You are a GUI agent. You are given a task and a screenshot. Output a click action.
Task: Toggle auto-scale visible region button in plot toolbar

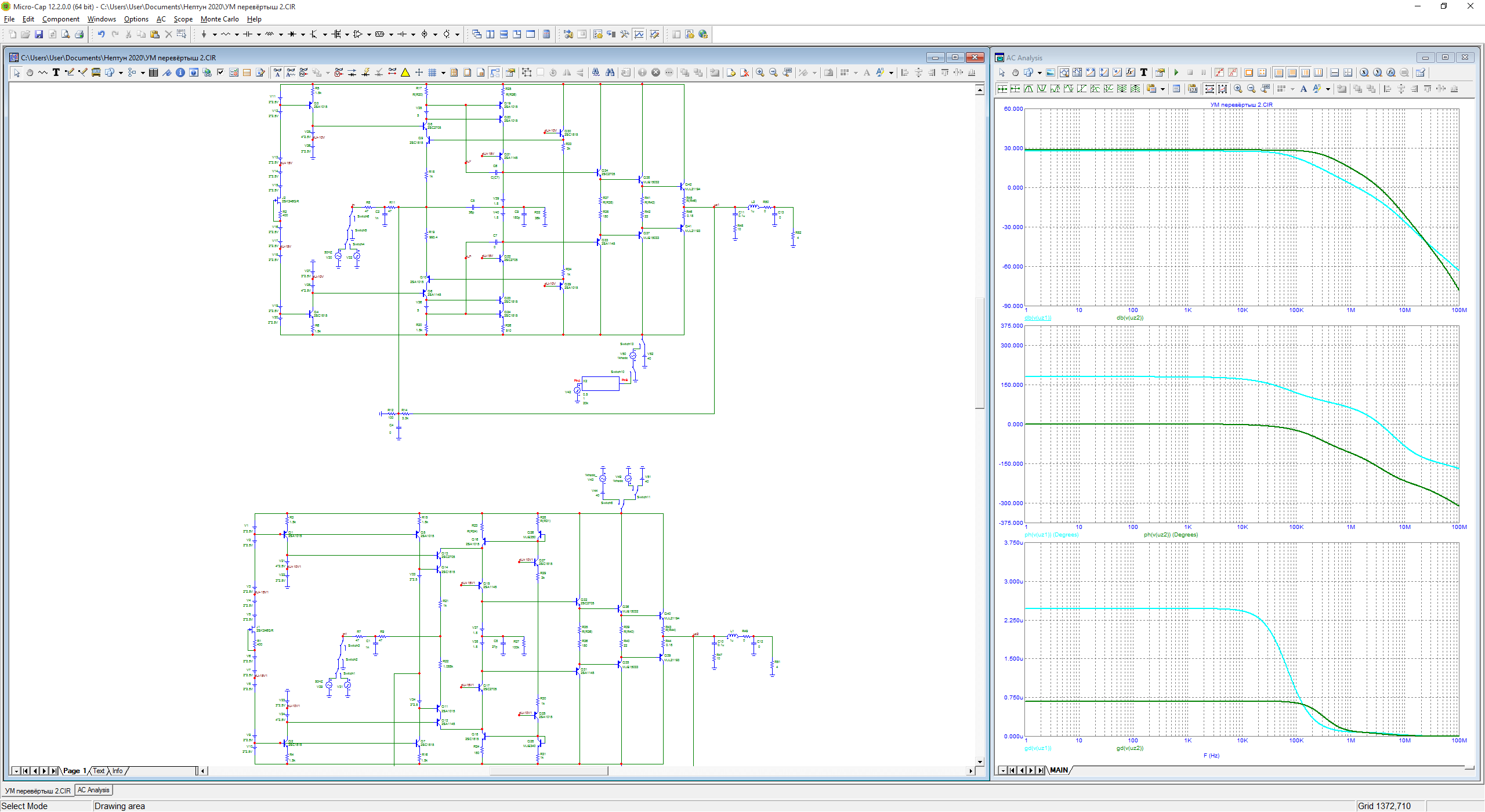(1209, 89)
